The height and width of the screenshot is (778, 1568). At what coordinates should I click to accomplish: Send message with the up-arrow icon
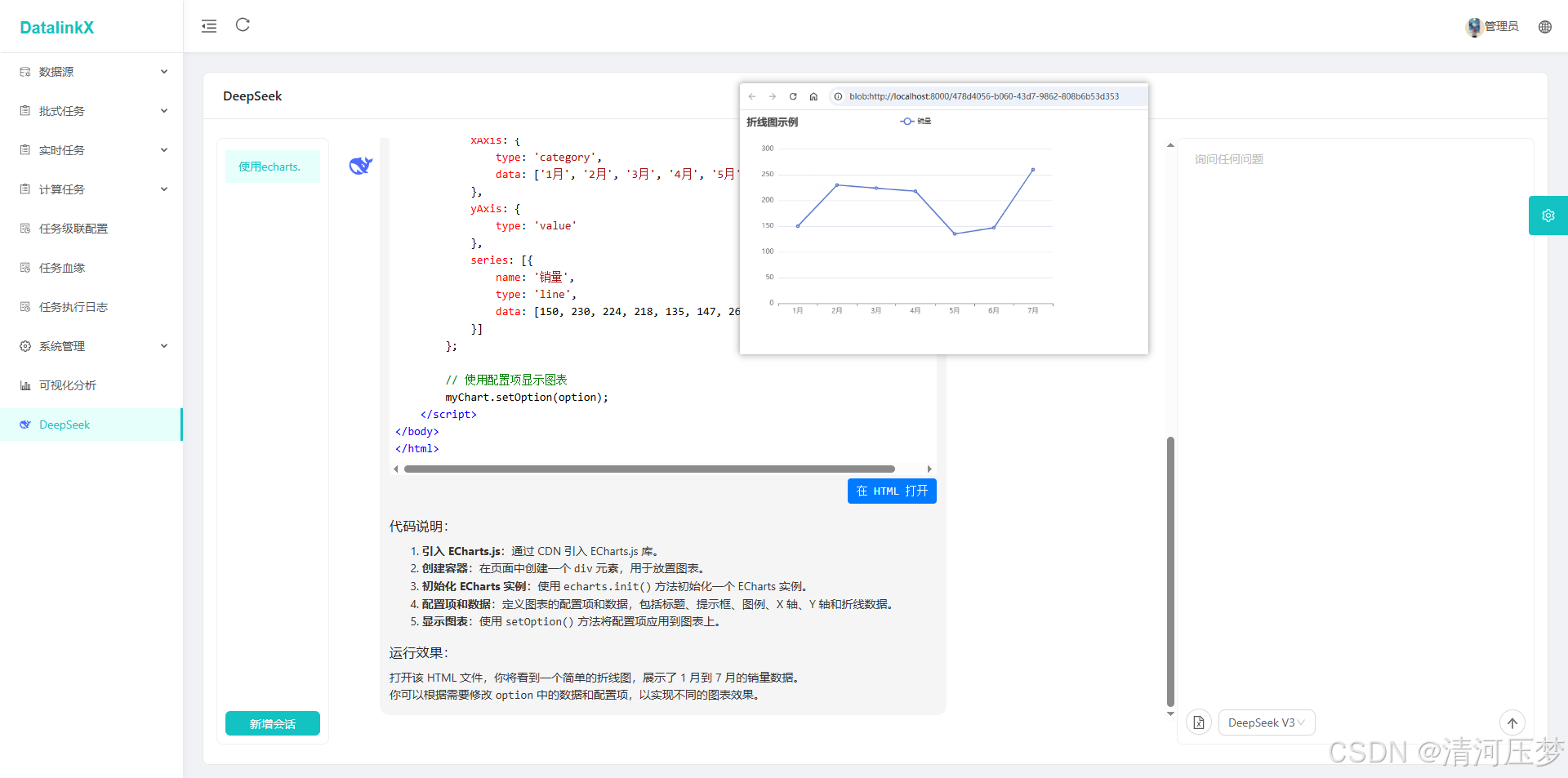point(1512,722)
